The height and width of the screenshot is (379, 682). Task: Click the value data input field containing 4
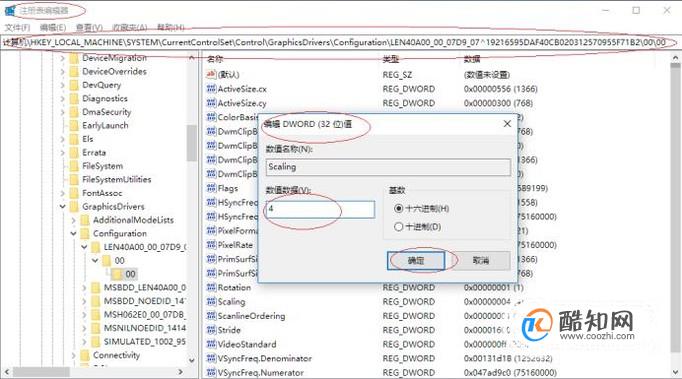tap(320, 209)
